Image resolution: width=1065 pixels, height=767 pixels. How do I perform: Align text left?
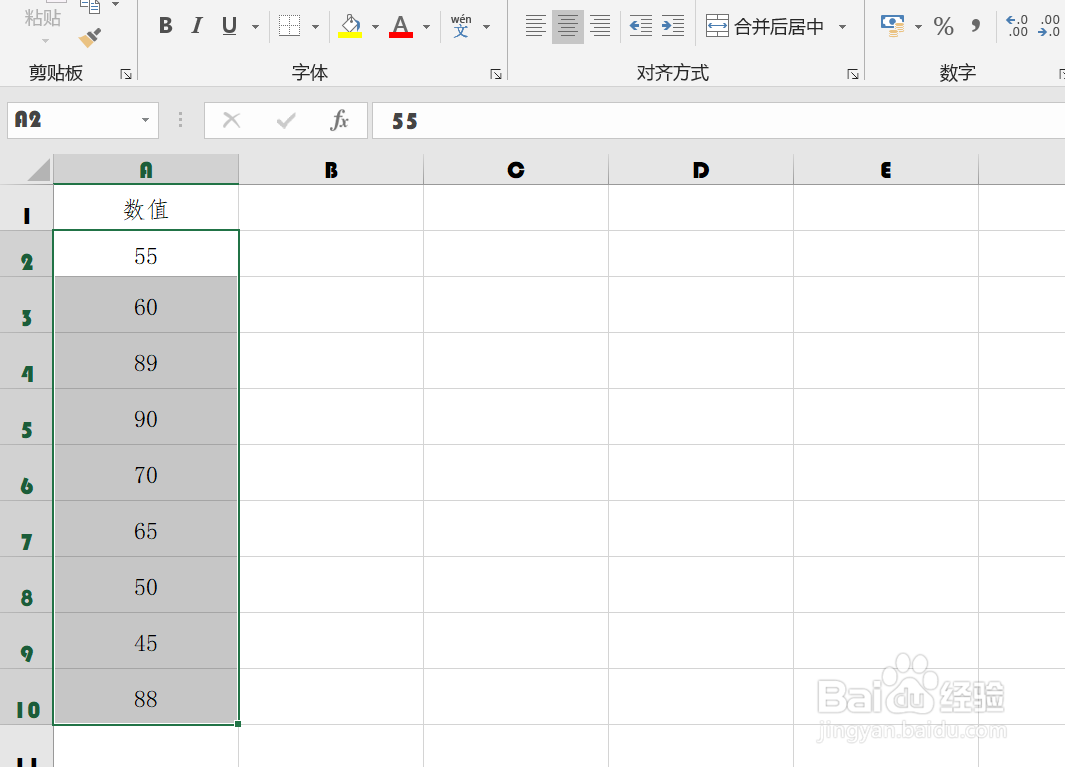click(x=535, y=26)
